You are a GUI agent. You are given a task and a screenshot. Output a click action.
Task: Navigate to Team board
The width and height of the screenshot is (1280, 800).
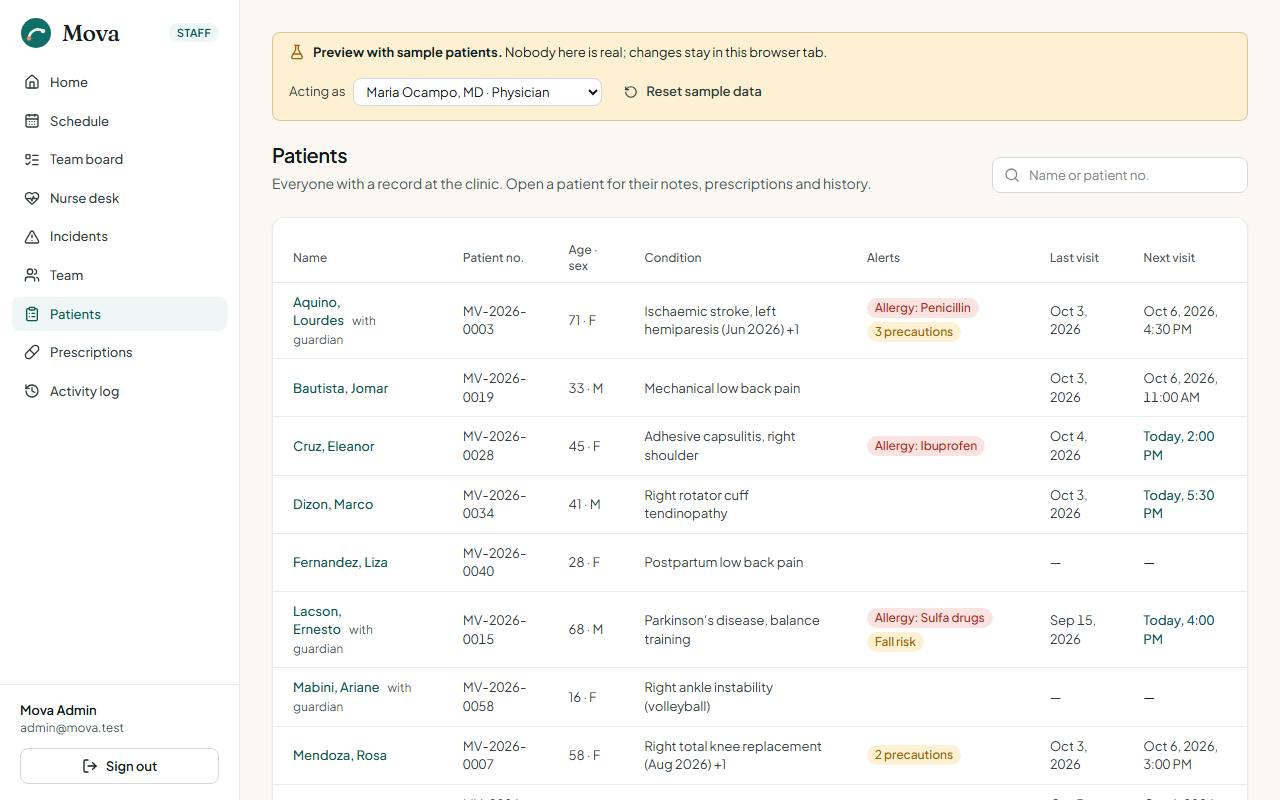click(120, 159)
